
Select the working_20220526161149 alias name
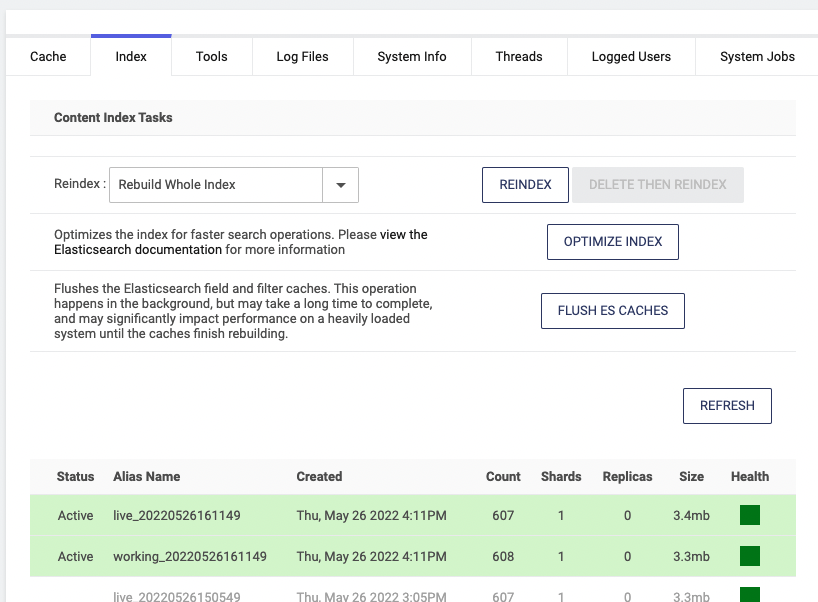pyautogui.click(x=190, y=557)
